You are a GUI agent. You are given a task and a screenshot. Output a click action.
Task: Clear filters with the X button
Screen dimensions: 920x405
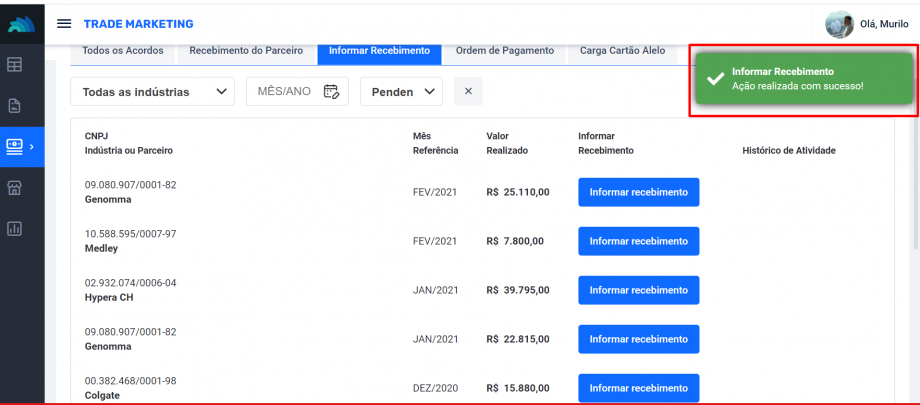point(467,91)
